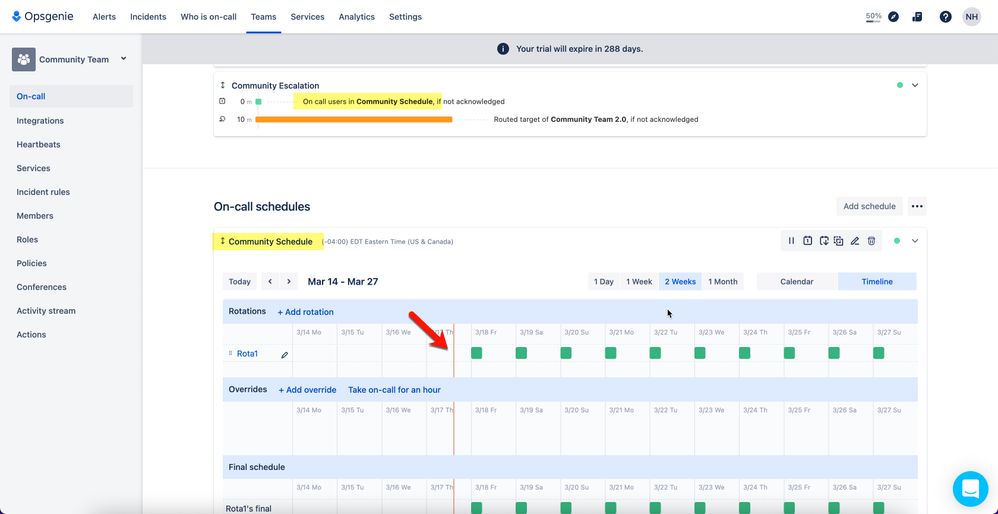Edit Community Schedule with the pencil icon
The image size is (998, 514).
[855, 240]
